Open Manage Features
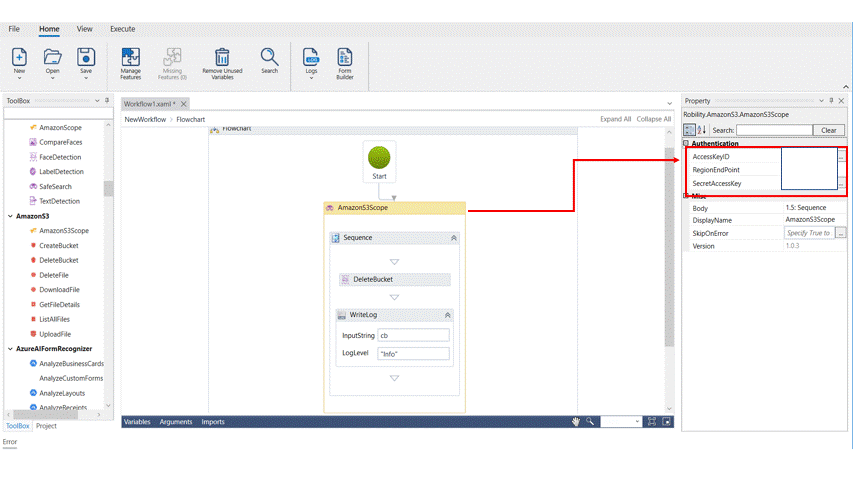The width and height of the screenshot is (853, 480). tap(131, 58)
